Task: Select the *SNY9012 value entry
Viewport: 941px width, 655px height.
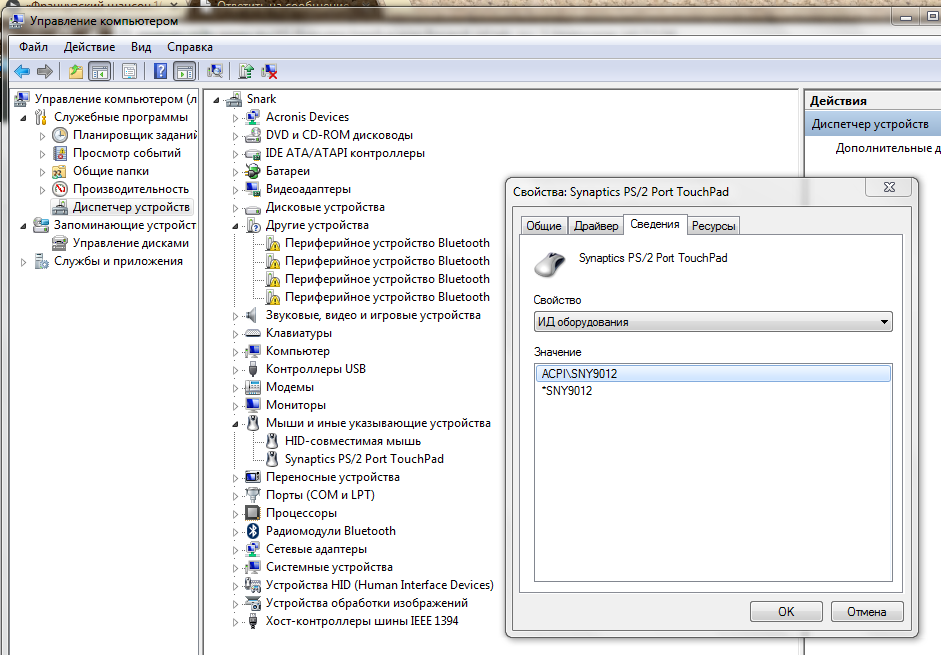Action: pos(567,391)
